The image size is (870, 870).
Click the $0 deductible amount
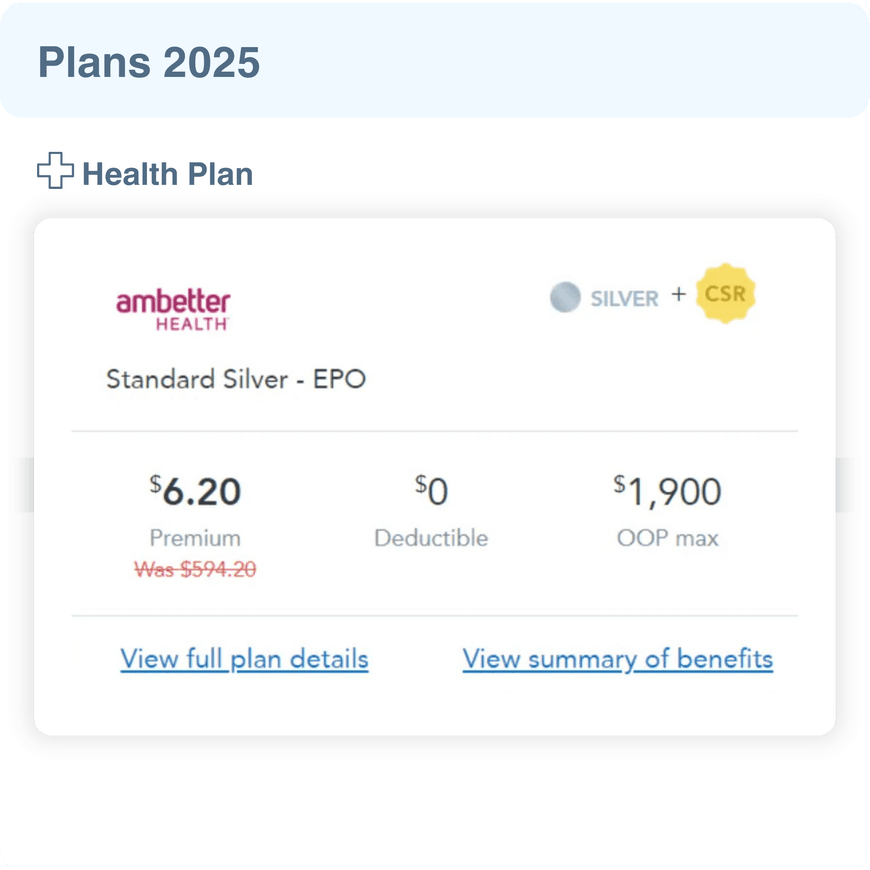[x=431, y=490]
